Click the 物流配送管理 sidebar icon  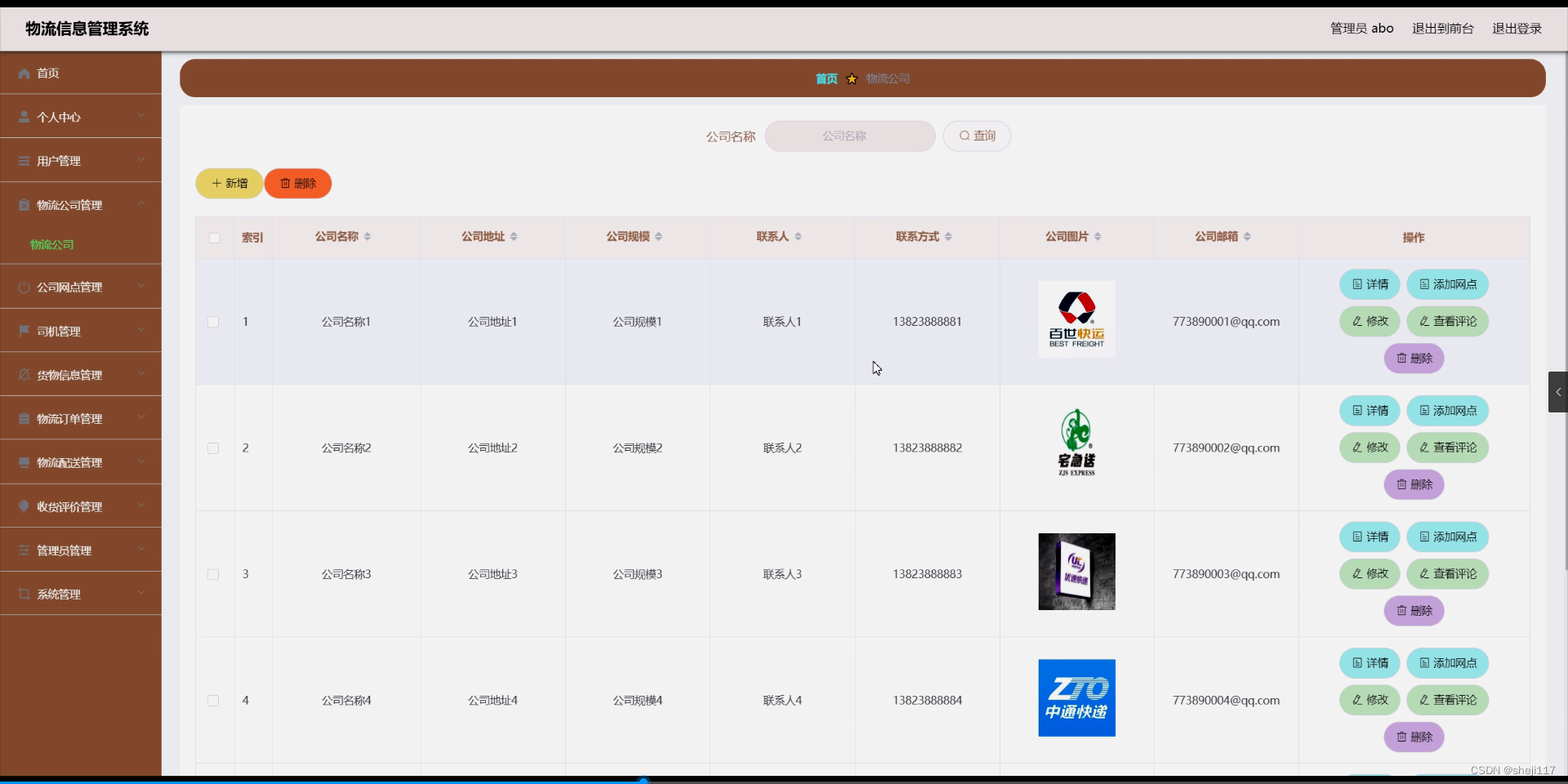(23, 462)
